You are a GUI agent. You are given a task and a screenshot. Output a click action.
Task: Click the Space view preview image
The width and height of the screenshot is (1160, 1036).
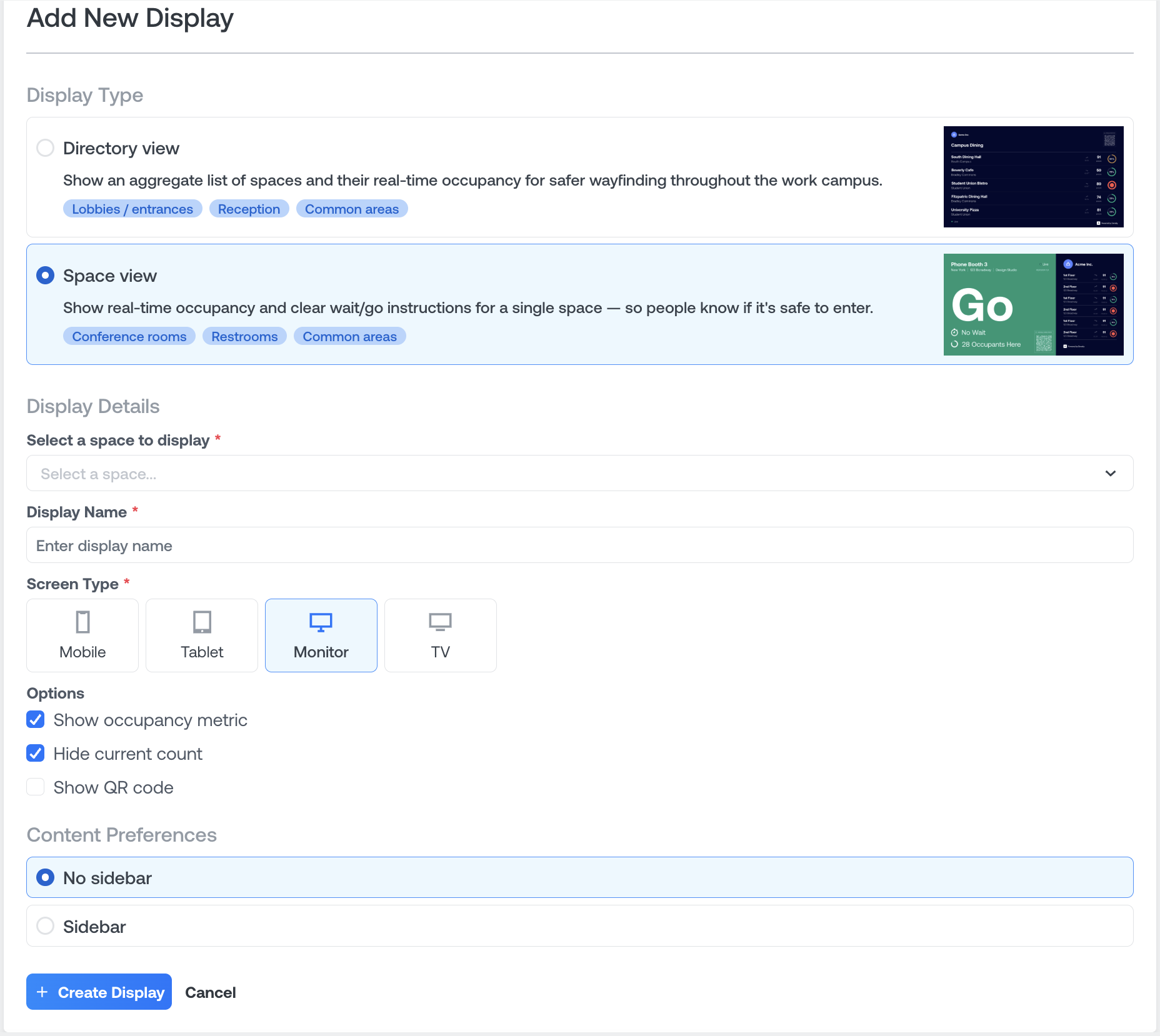[x=1032, y=305]
